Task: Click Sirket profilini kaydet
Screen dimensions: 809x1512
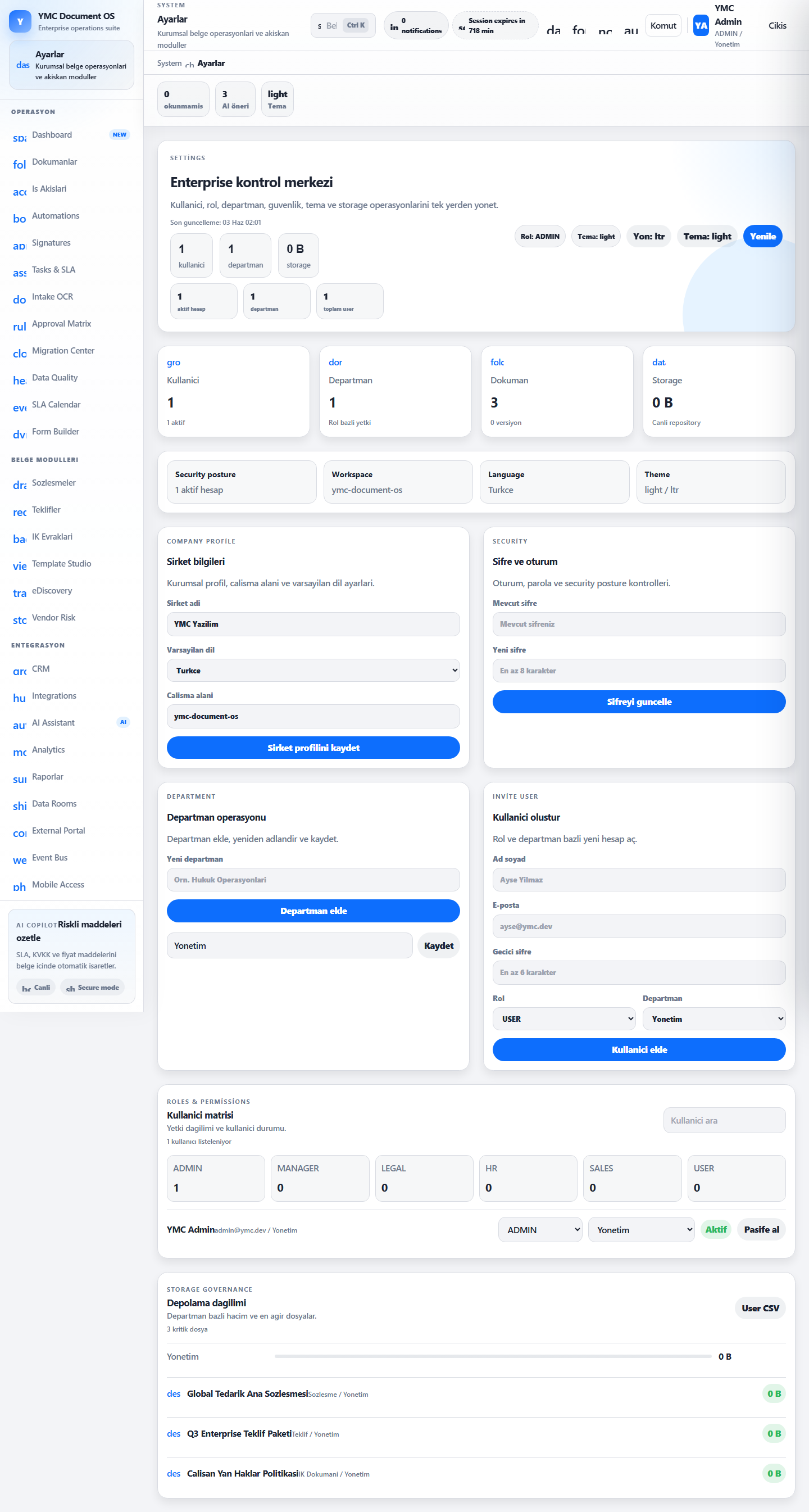Action: point(313,748)
